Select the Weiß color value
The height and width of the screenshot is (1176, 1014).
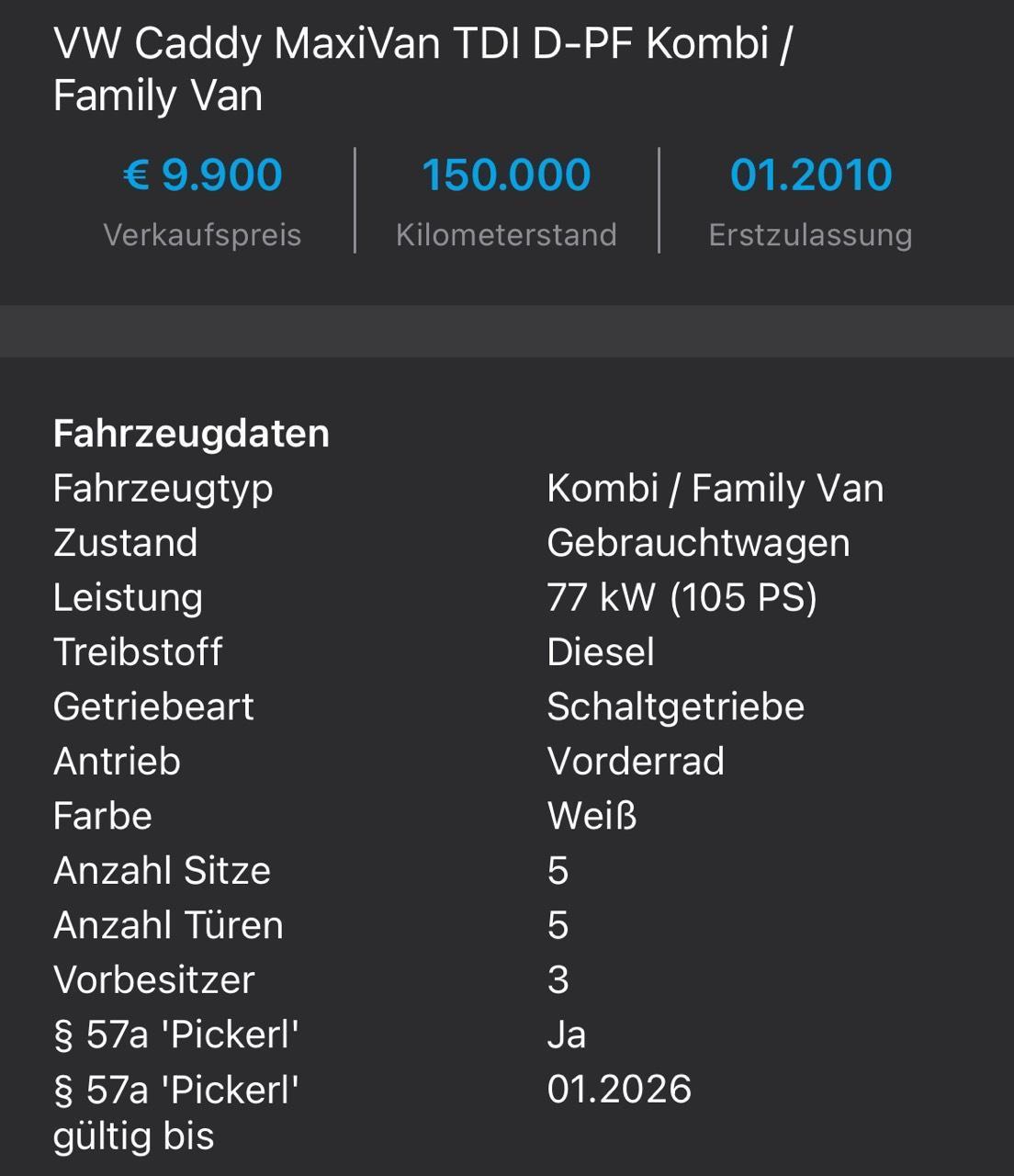tap(591, 816)
